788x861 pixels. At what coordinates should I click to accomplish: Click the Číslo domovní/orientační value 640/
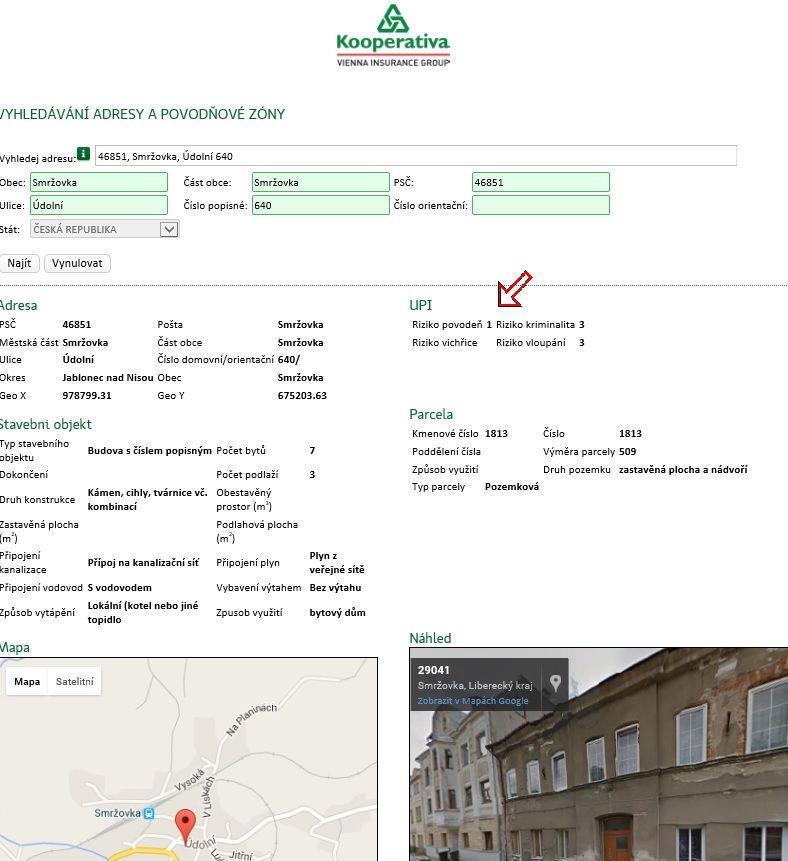pyautogui.click(x=289, y=360)
